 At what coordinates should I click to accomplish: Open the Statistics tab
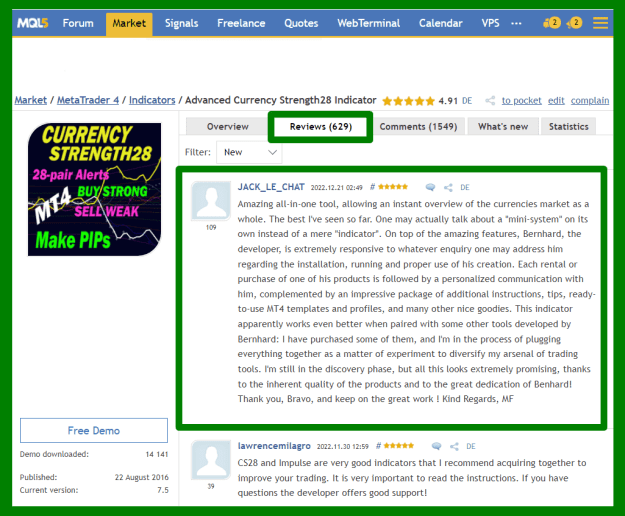568,127
